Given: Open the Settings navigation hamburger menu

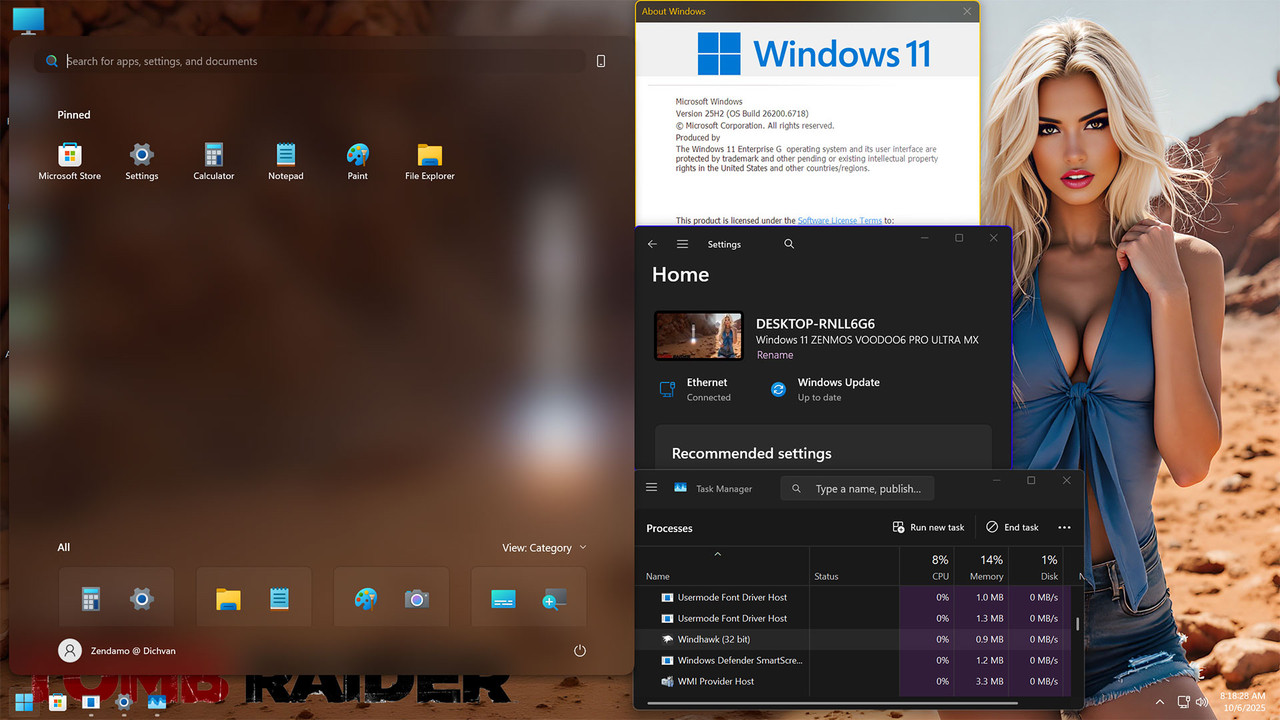Looking at the screenshot, I should point(682,244).
